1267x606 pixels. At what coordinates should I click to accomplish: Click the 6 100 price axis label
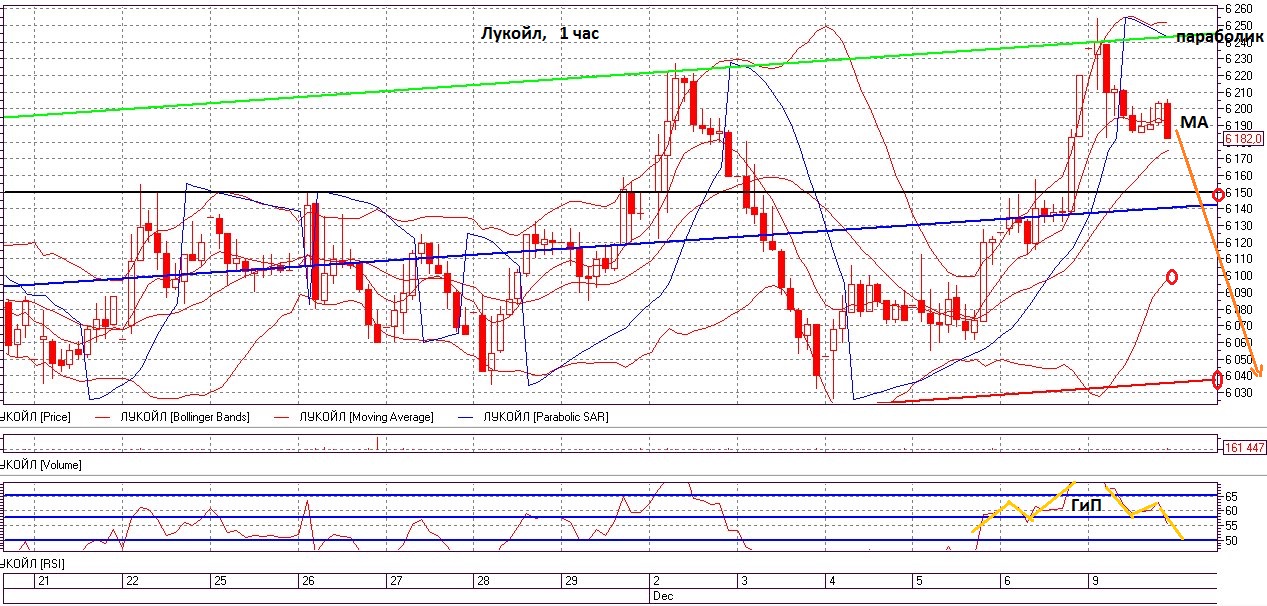[x=1241, y=276]
